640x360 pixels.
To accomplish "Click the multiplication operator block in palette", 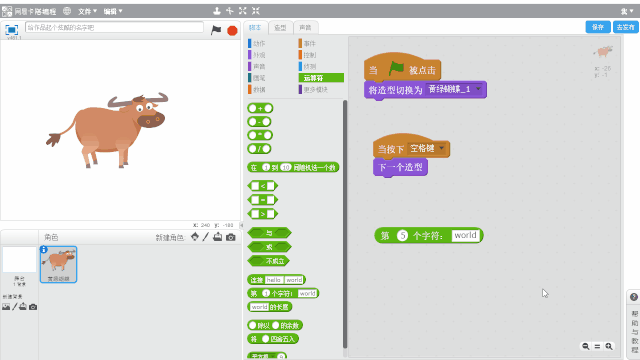I will click(x=260, y=135).
